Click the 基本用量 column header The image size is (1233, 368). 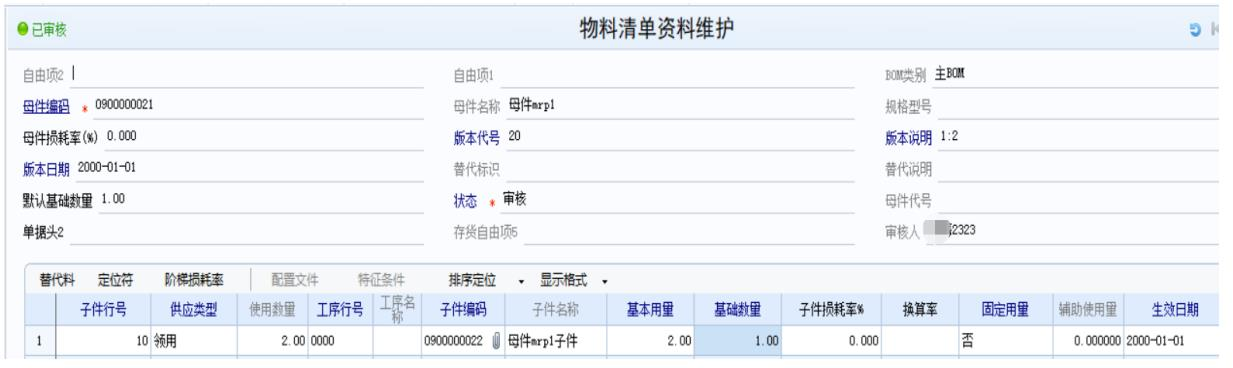coord(651,310)
